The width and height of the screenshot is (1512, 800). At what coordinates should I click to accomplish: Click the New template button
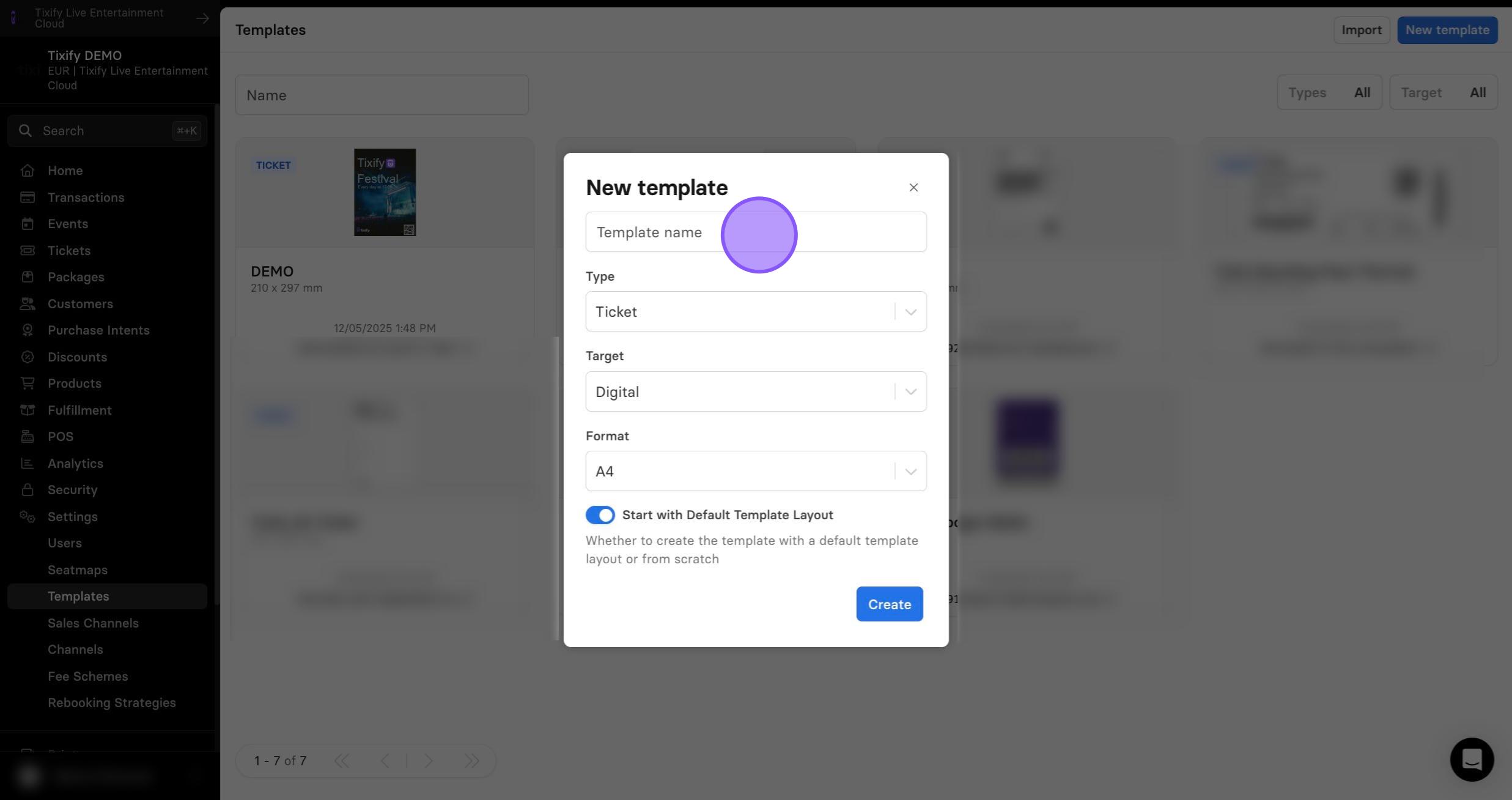click(1447, 30)
